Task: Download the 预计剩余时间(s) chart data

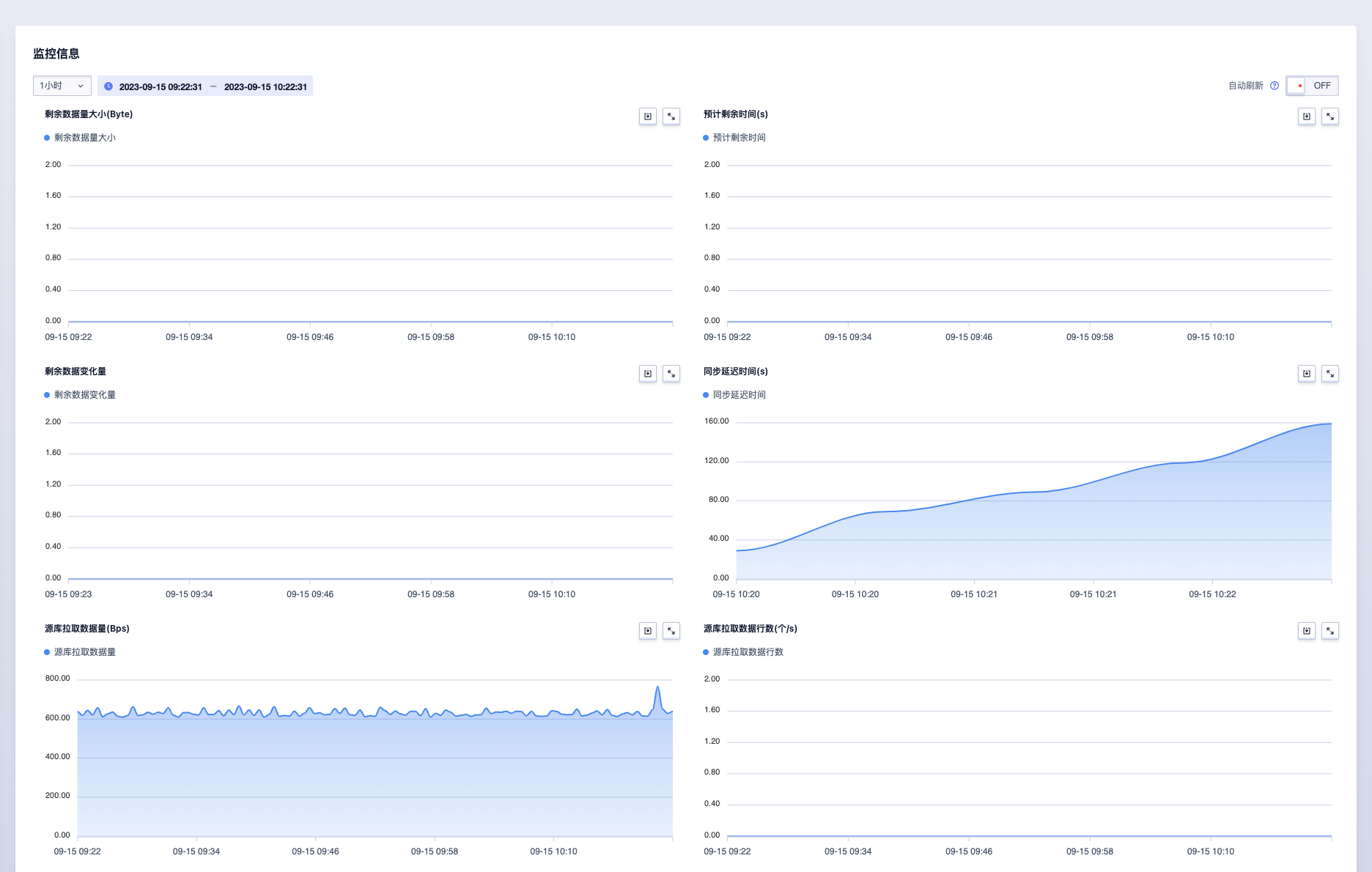Action: 1306,117
